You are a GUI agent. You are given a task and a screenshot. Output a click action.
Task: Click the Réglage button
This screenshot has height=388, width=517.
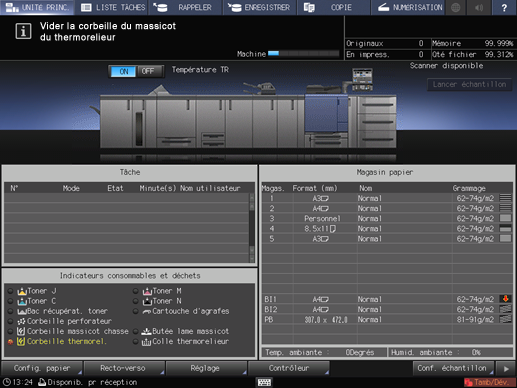pyautogui.click(x=205, y=368)
